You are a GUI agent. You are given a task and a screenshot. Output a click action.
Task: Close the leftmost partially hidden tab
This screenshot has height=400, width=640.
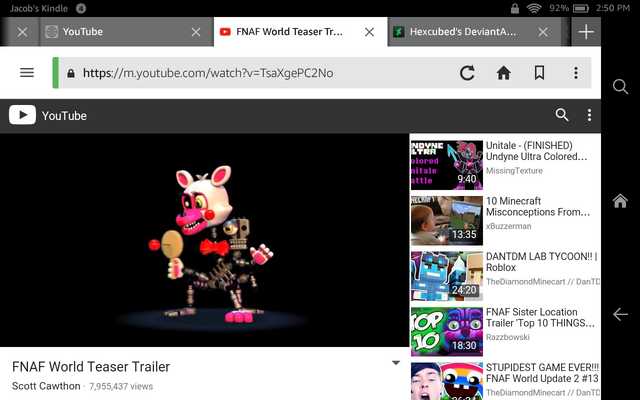(22, 32)
